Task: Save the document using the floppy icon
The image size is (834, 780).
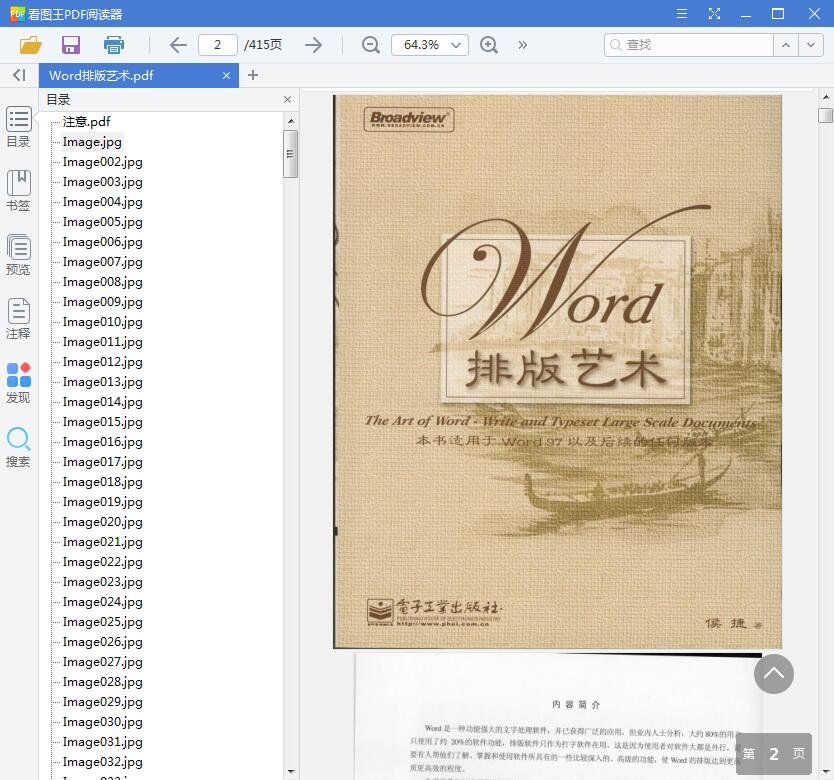Action: pos(71,45)
